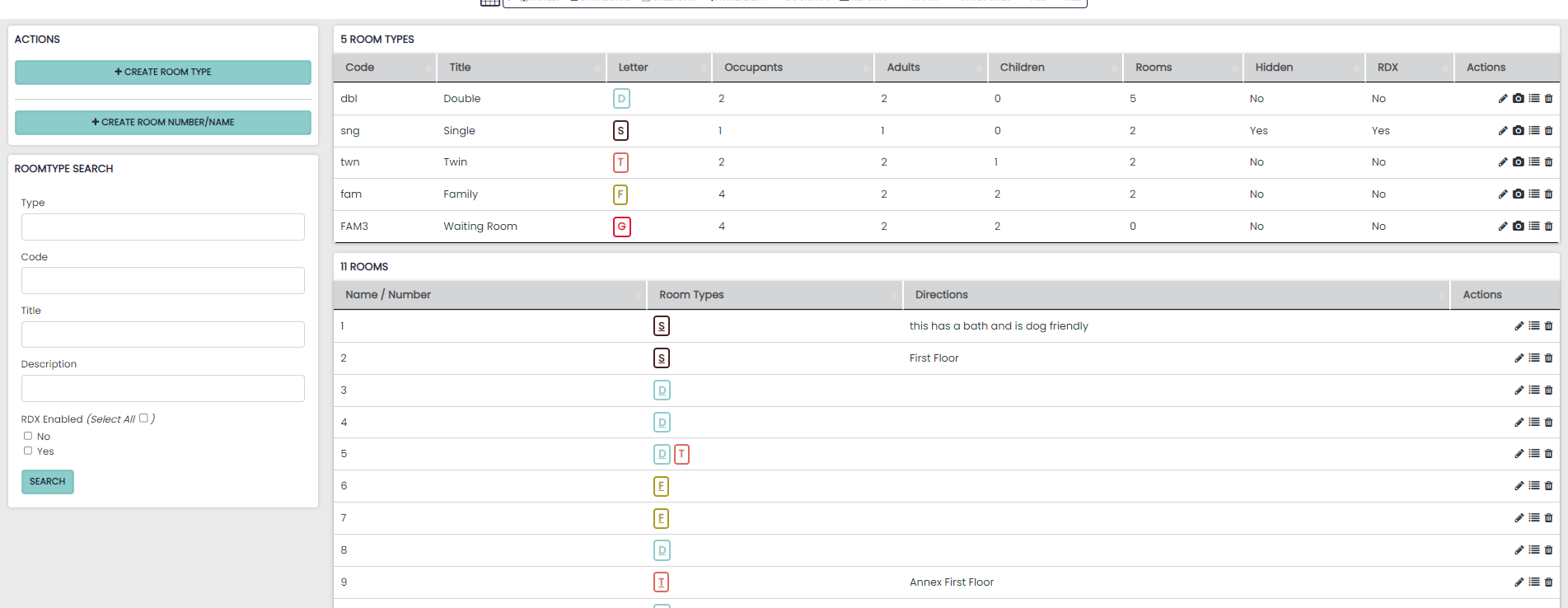Sort room types by Code column

coord(360,68)
